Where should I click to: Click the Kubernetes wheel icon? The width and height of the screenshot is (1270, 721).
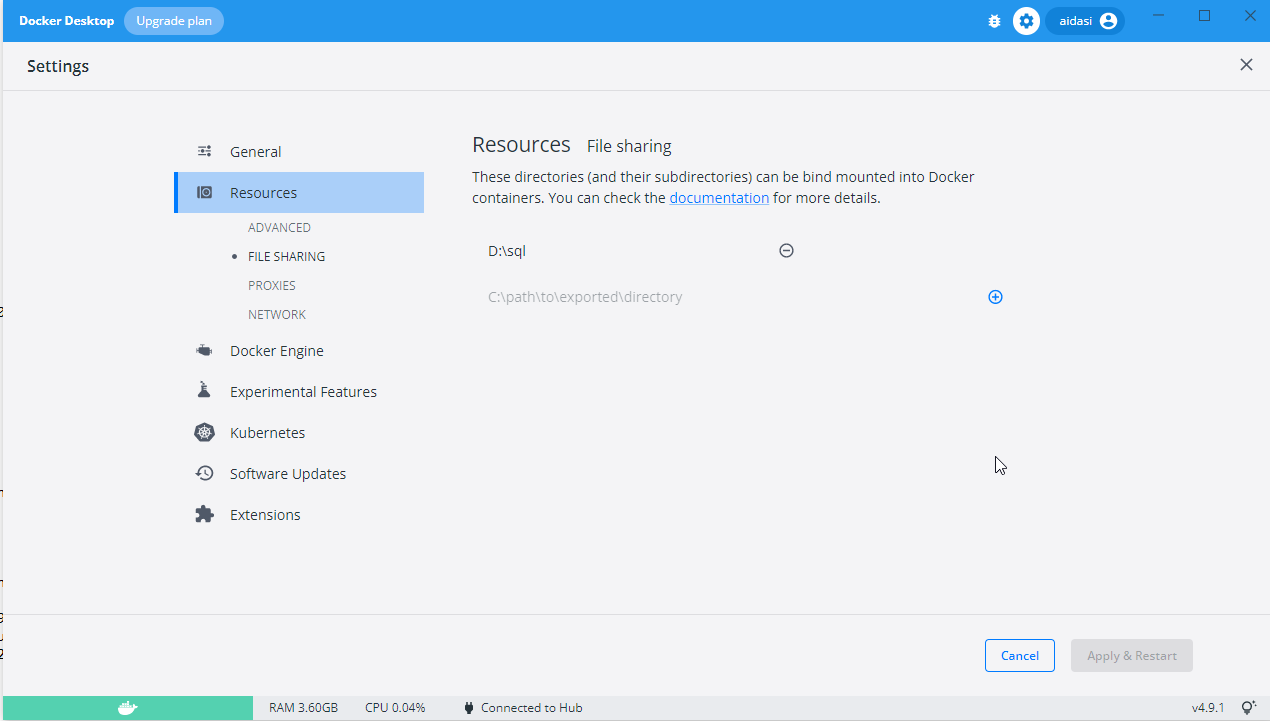pyautogui.click(x=204, y=433)
